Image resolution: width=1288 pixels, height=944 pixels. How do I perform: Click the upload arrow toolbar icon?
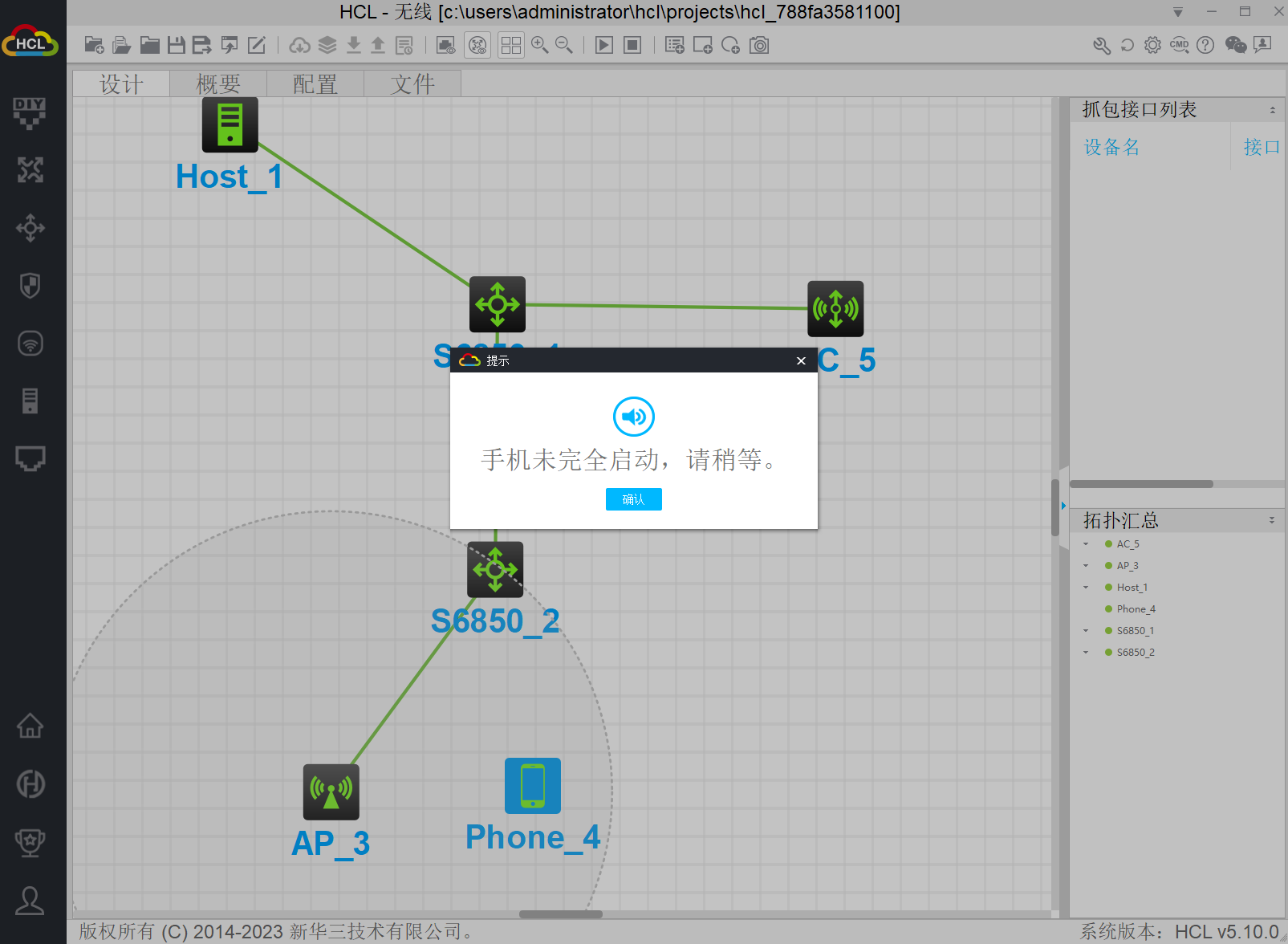378,45
